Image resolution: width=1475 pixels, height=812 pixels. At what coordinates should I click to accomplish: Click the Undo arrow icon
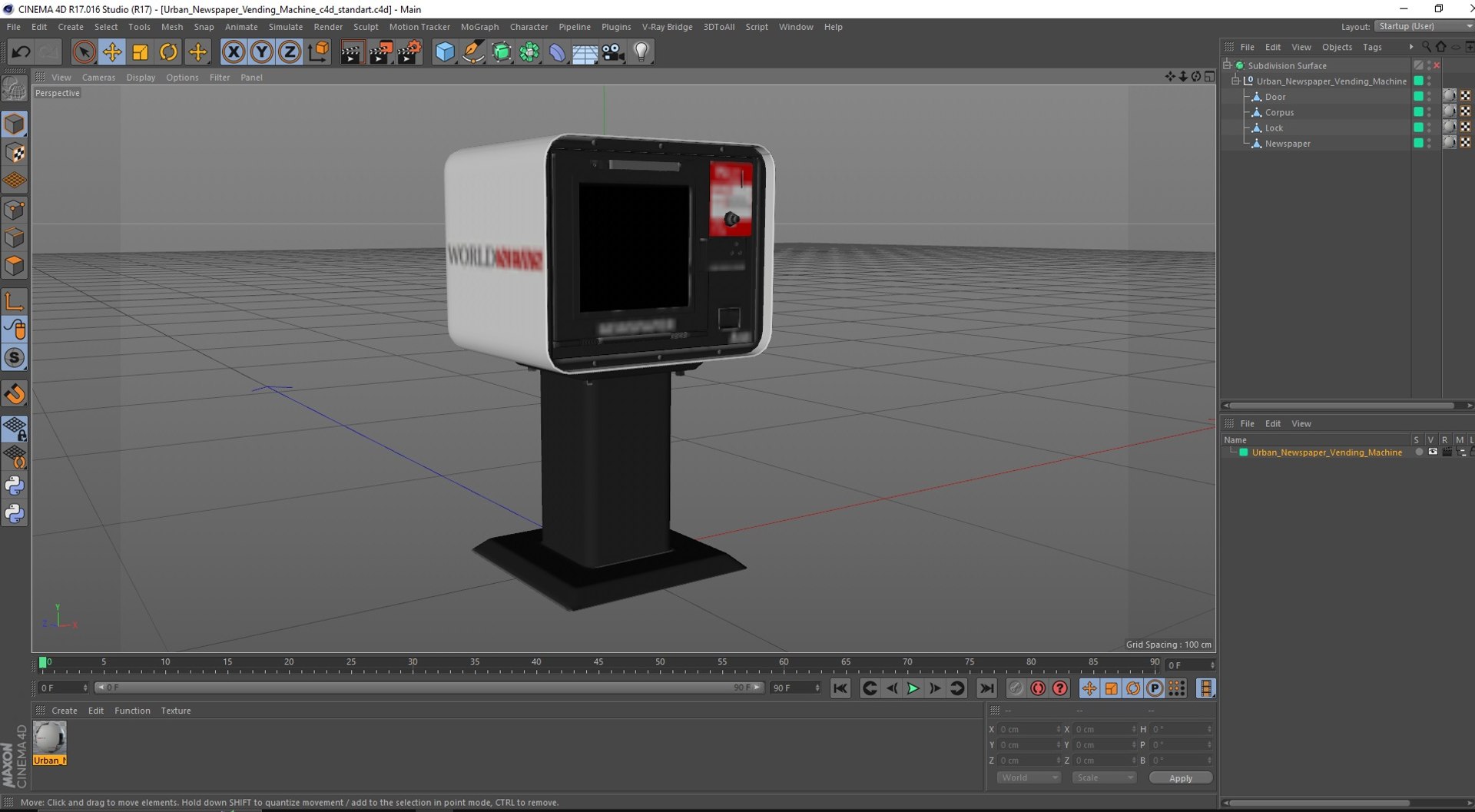[21, 52]
